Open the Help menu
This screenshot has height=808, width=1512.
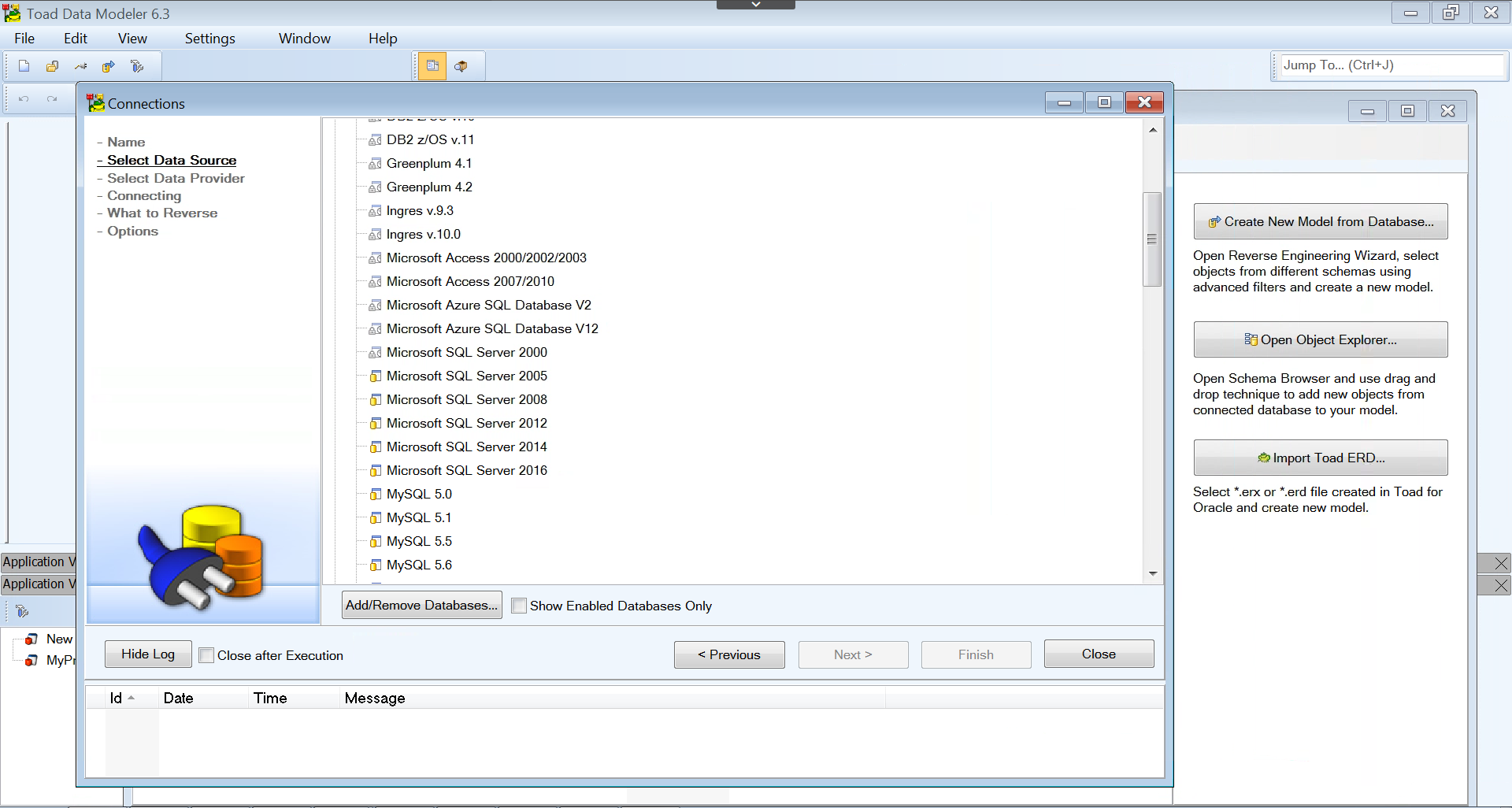(x=383, y=39)
